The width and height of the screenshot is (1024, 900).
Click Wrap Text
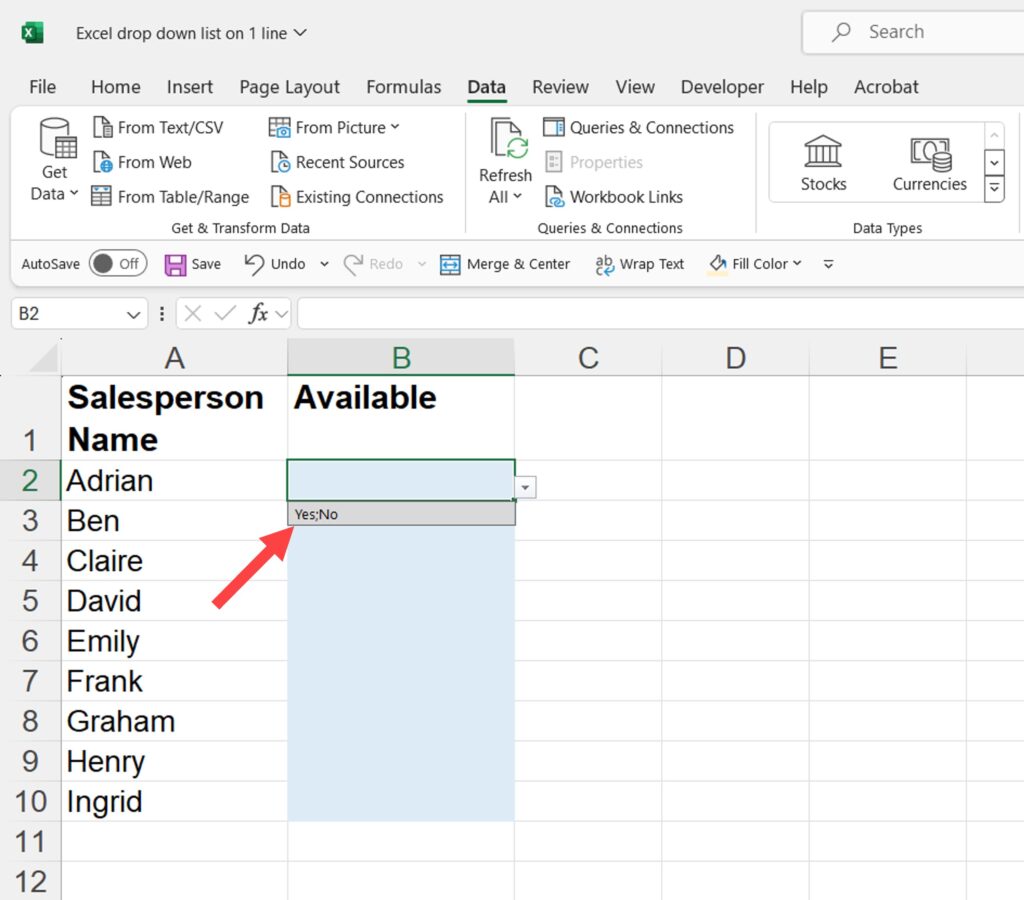[x=640, y=264]
